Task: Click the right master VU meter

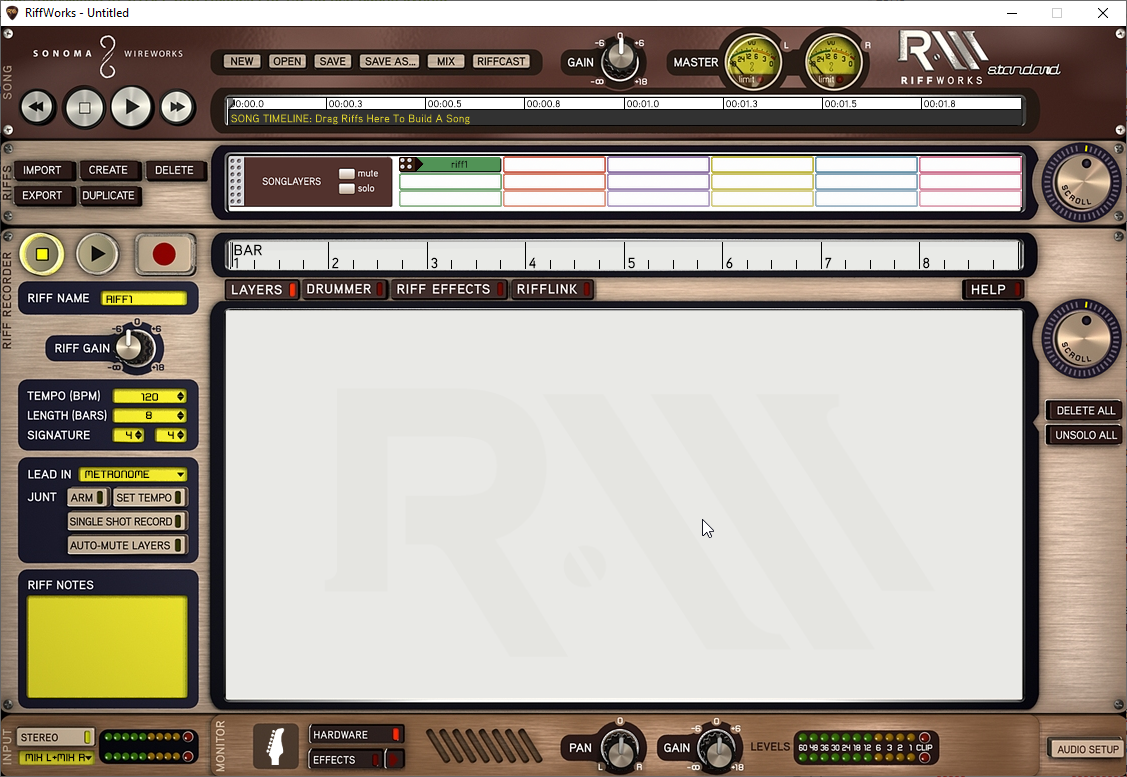Action: 832,63
